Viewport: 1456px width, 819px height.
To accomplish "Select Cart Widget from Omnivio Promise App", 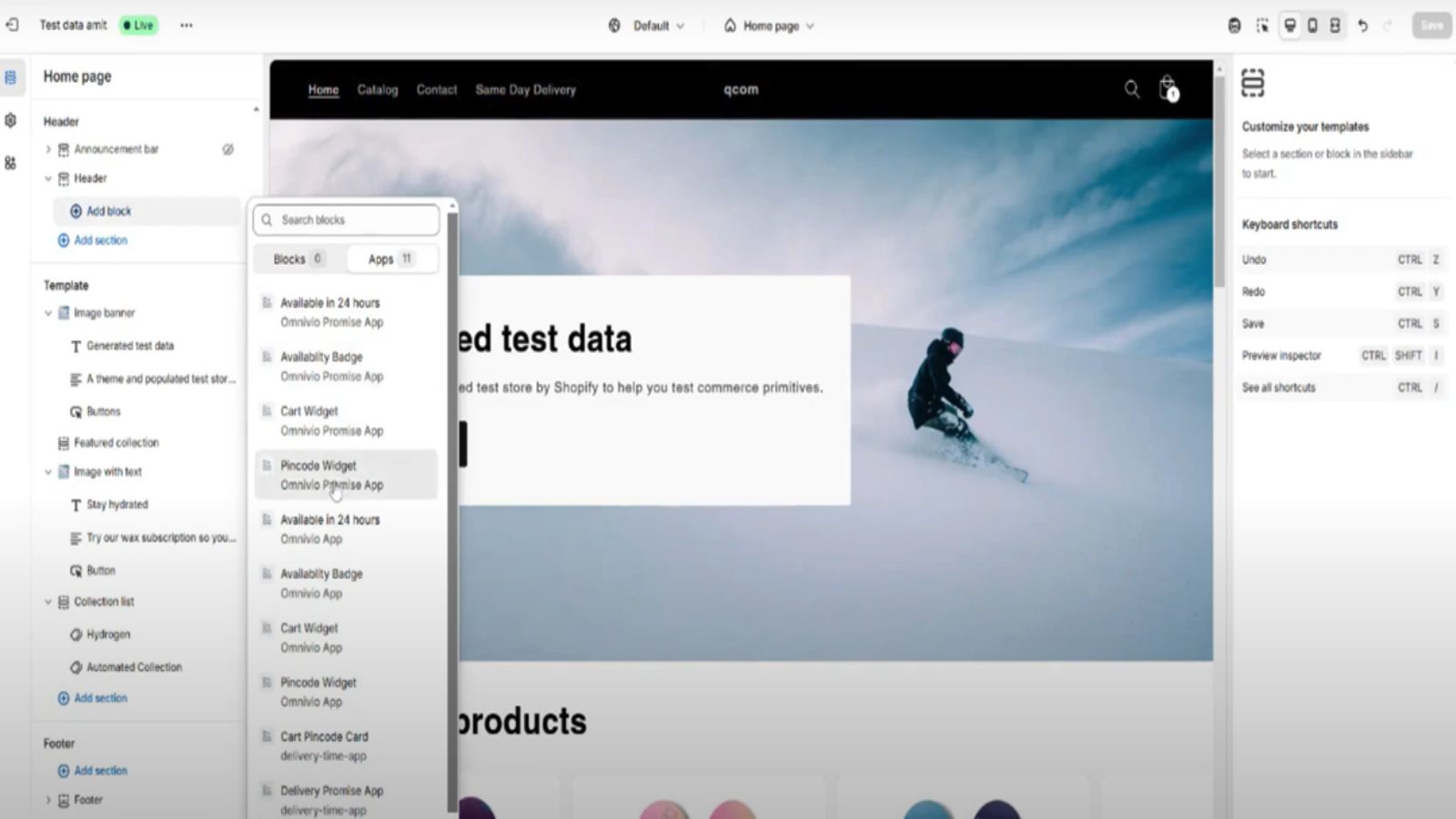I will point(346,420).
